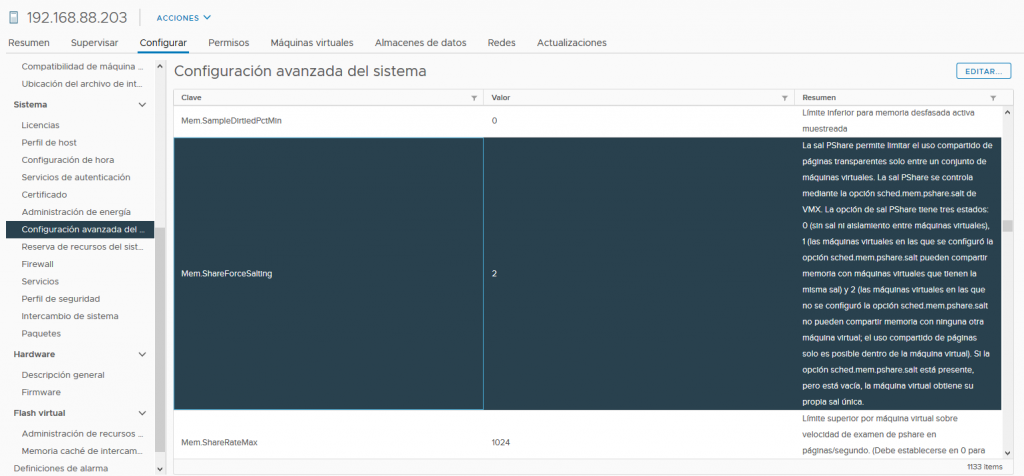Image resolution: width=1024 pixels, height=476 pixels.
Task: Click sidebar scrollbar up arrow
Action: click(x=160, y=66)
